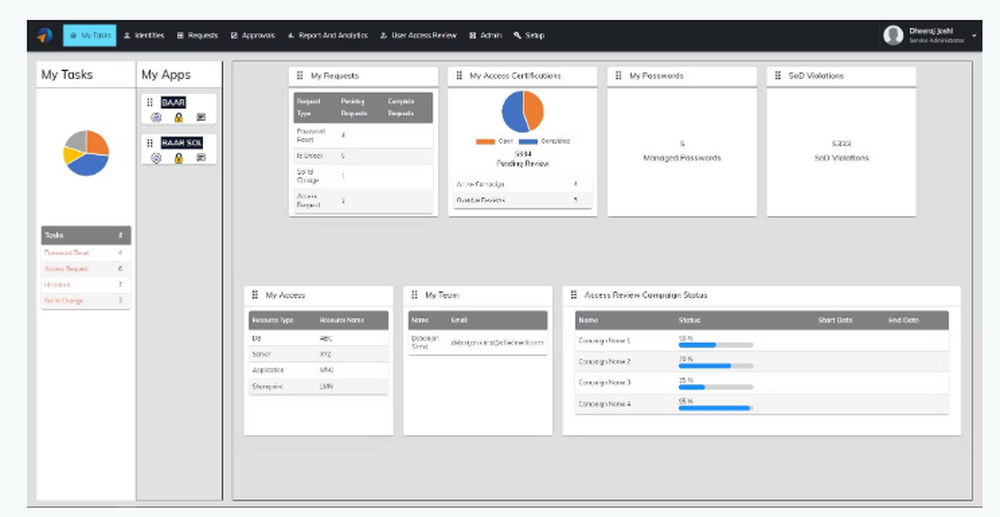Click the message icon under the BAAR app
The height and width of the screenshot is (517, 1000).
201,117
